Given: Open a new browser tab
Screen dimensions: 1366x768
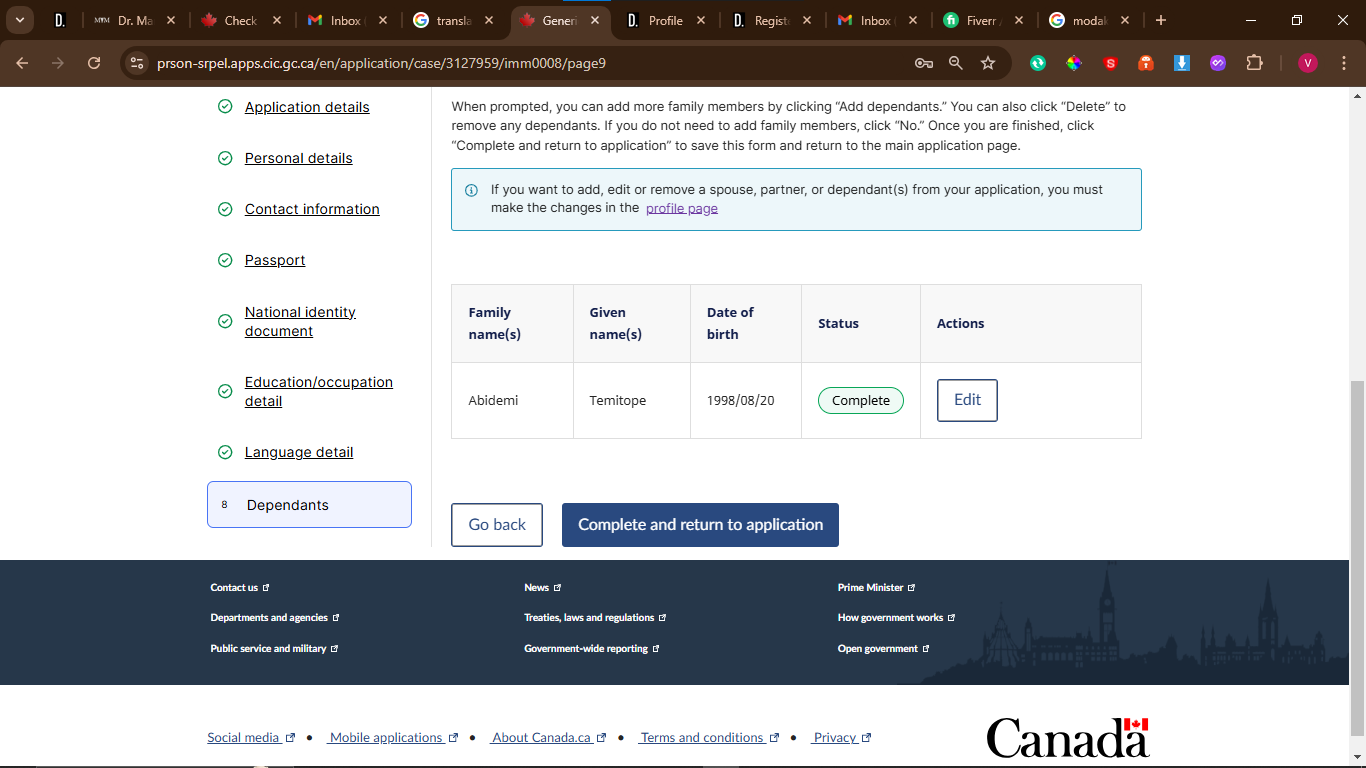Looking at the screenshot, I should coord(1161,20).
